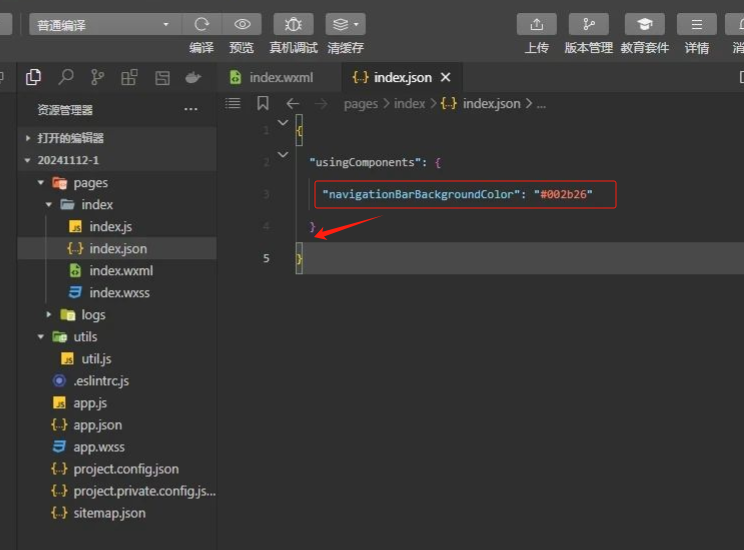Open project details list icon

pos(697,24)
